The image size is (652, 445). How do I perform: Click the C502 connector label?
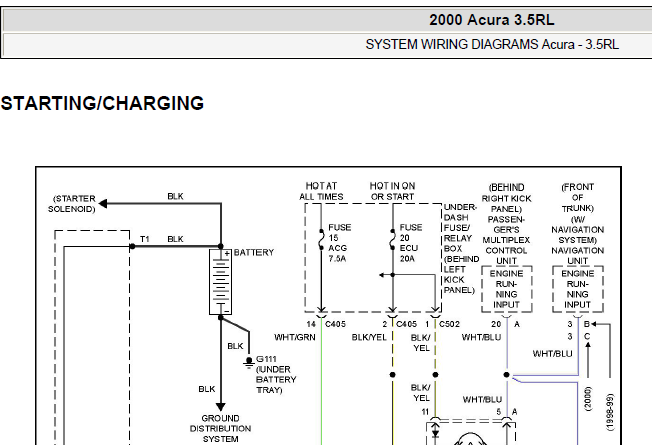click(449, 325)
